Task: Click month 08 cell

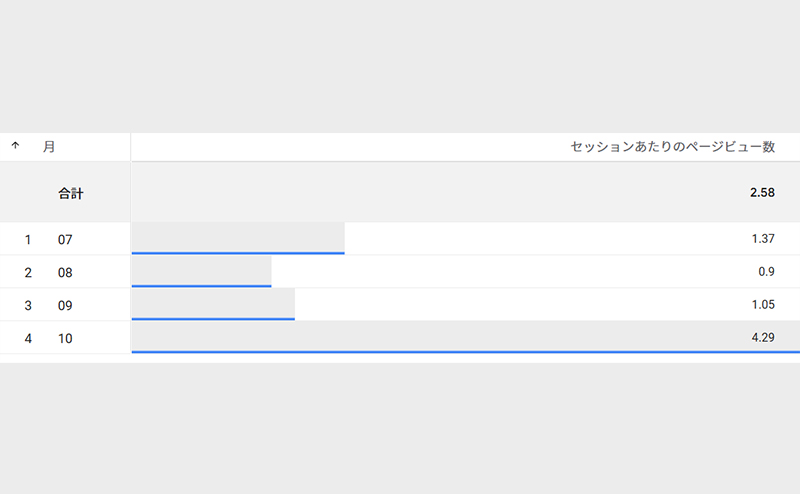Action: [x=65, y=273]
